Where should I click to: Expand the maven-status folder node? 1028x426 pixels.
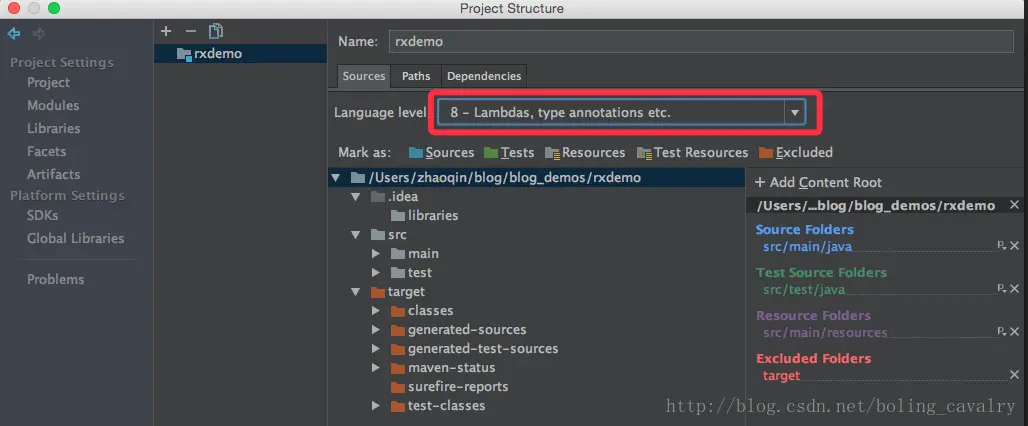click(x=376, y=368)
